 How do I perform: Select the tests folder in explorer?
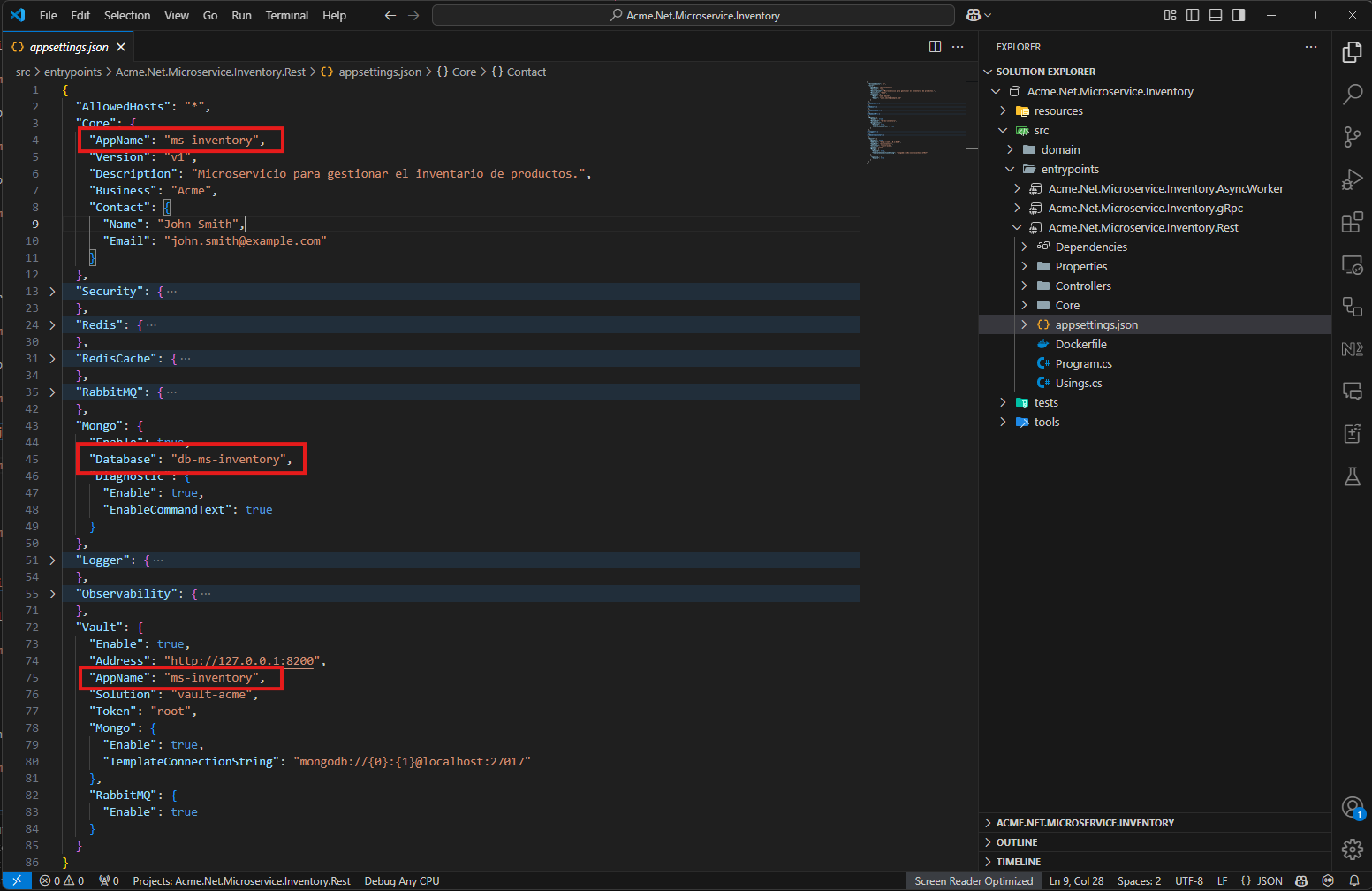[1046, 402]
